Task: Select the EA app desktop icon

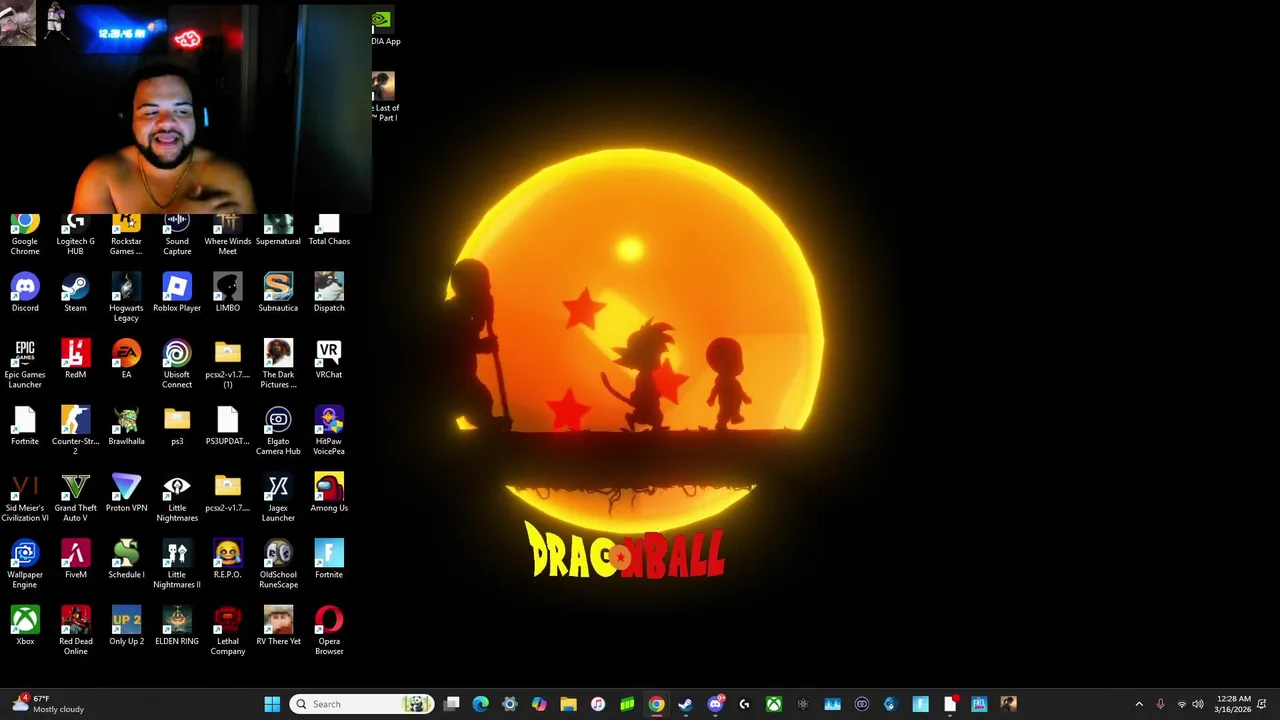Action: coord(126,359)
